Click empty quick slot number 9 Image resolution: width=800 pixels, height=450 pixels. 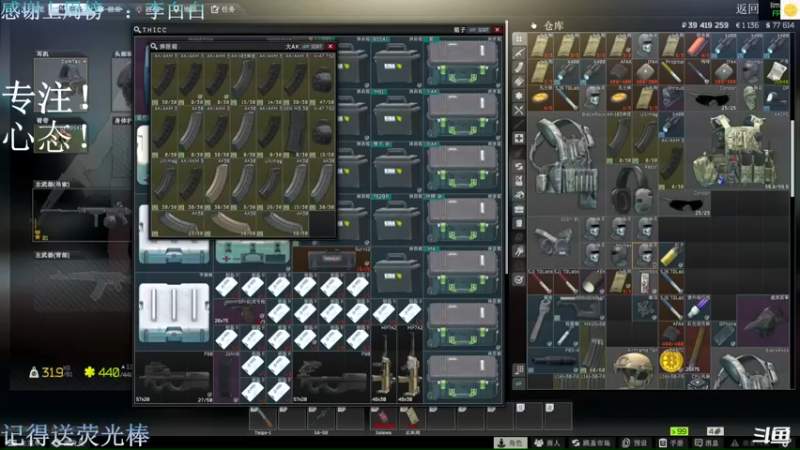pyautogui.click(x=529, y=418)
